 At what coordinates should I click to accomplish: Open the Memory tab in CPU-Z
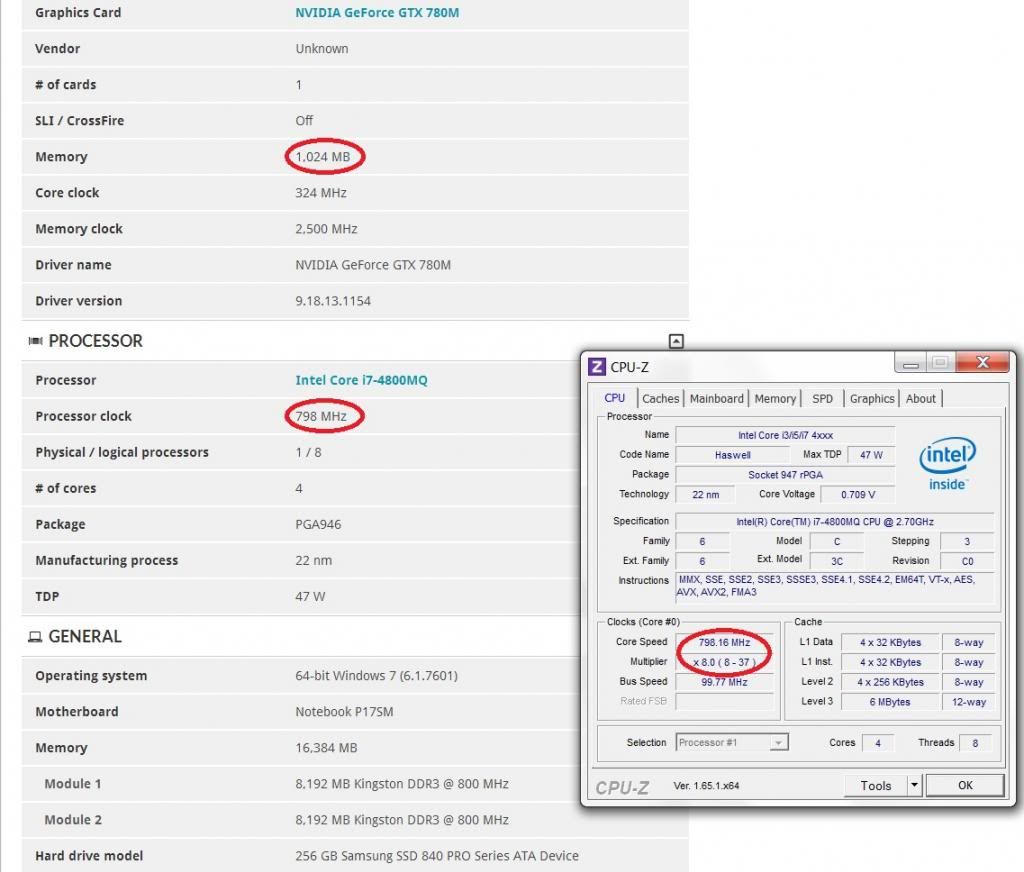point(775,398)
